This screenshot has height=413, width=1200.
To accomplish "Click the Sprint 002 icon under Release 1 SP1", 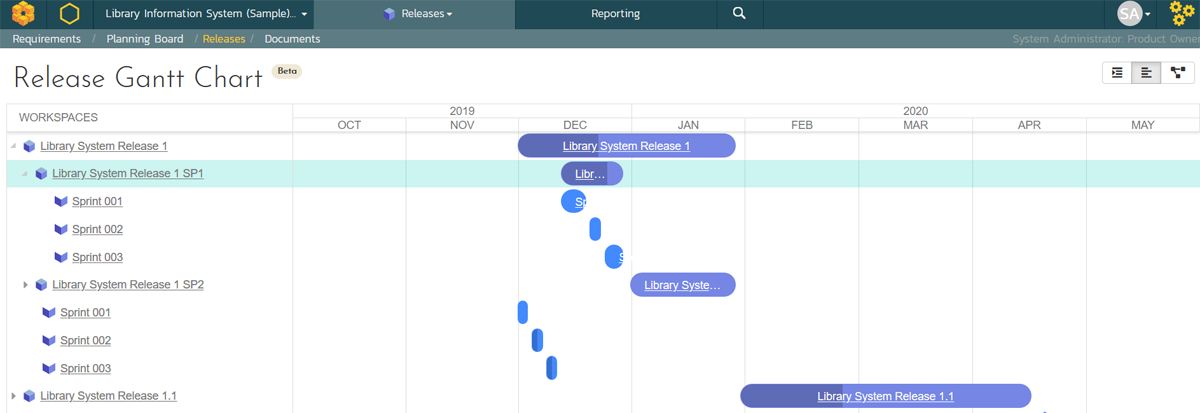I will coord(61,230).
